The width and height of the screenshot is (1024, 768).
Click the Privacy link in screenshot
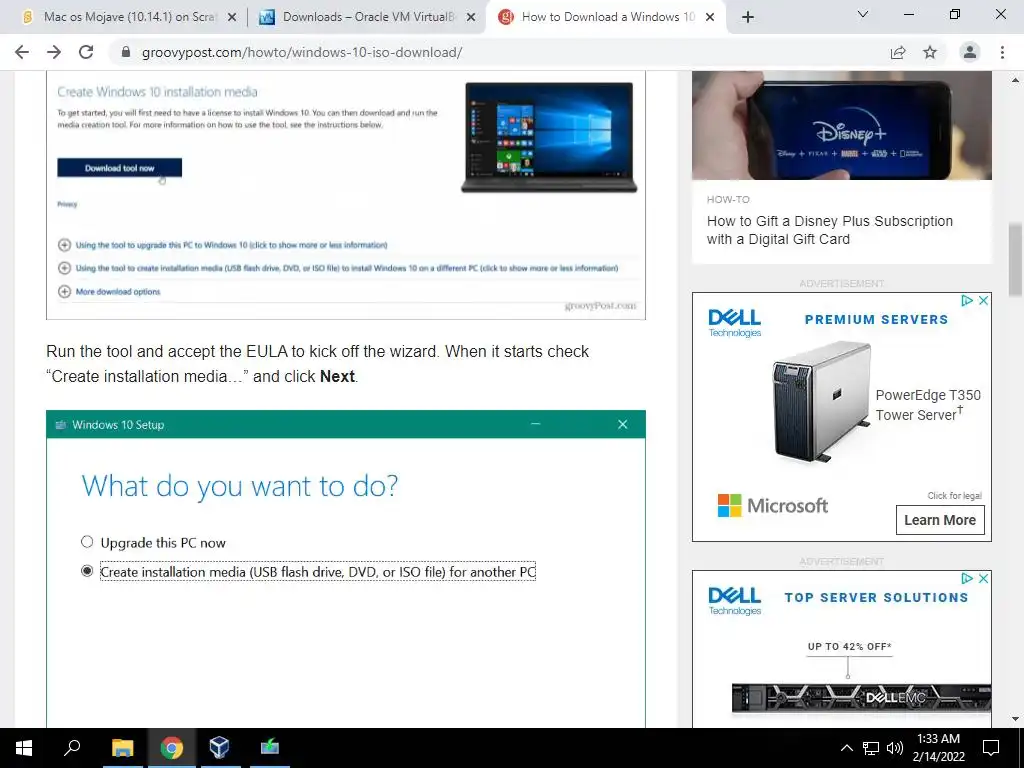pyautogui.click(x=67, y=204)
